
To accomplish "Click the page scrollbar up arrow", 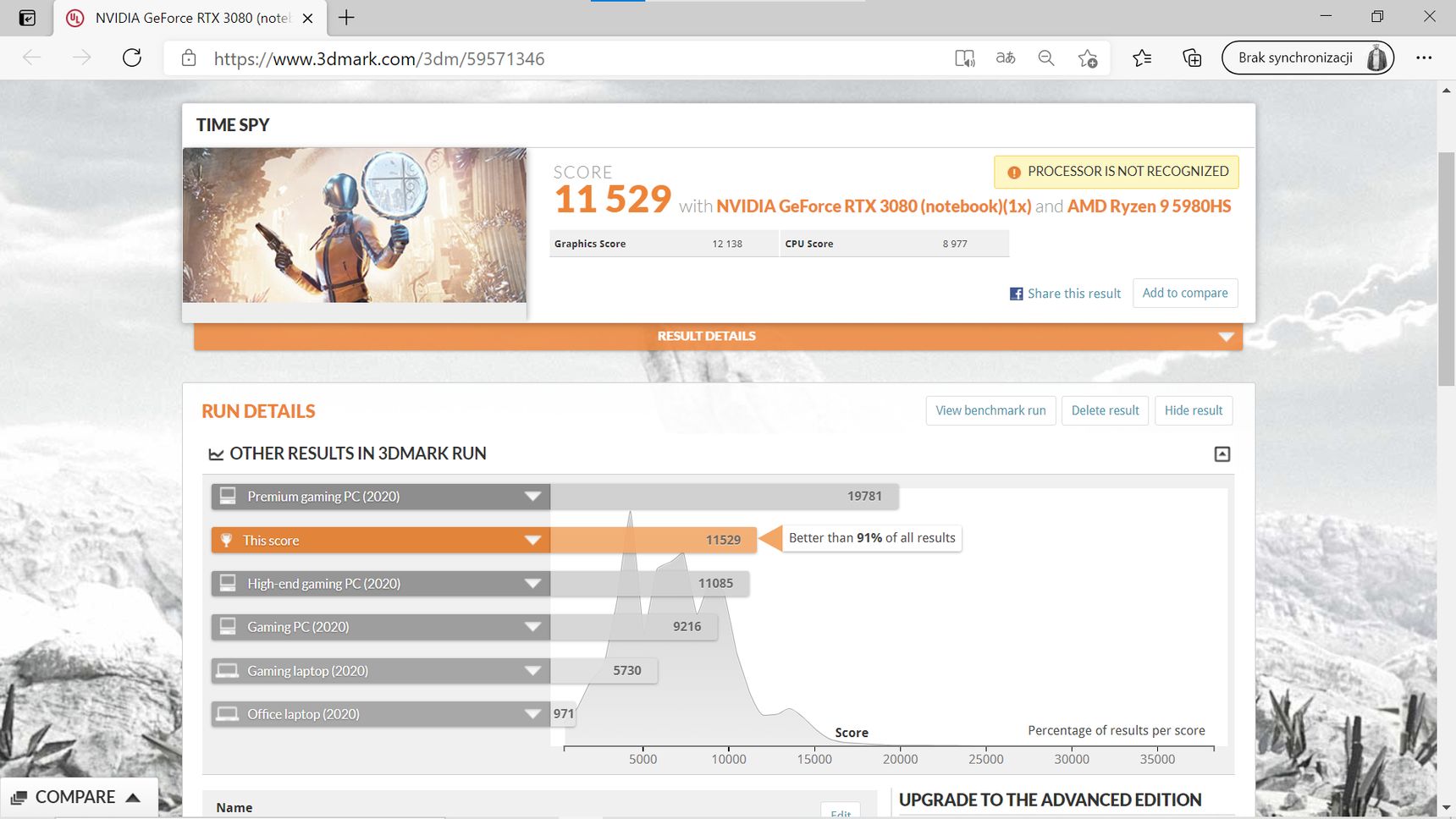I will [1446, 91].
